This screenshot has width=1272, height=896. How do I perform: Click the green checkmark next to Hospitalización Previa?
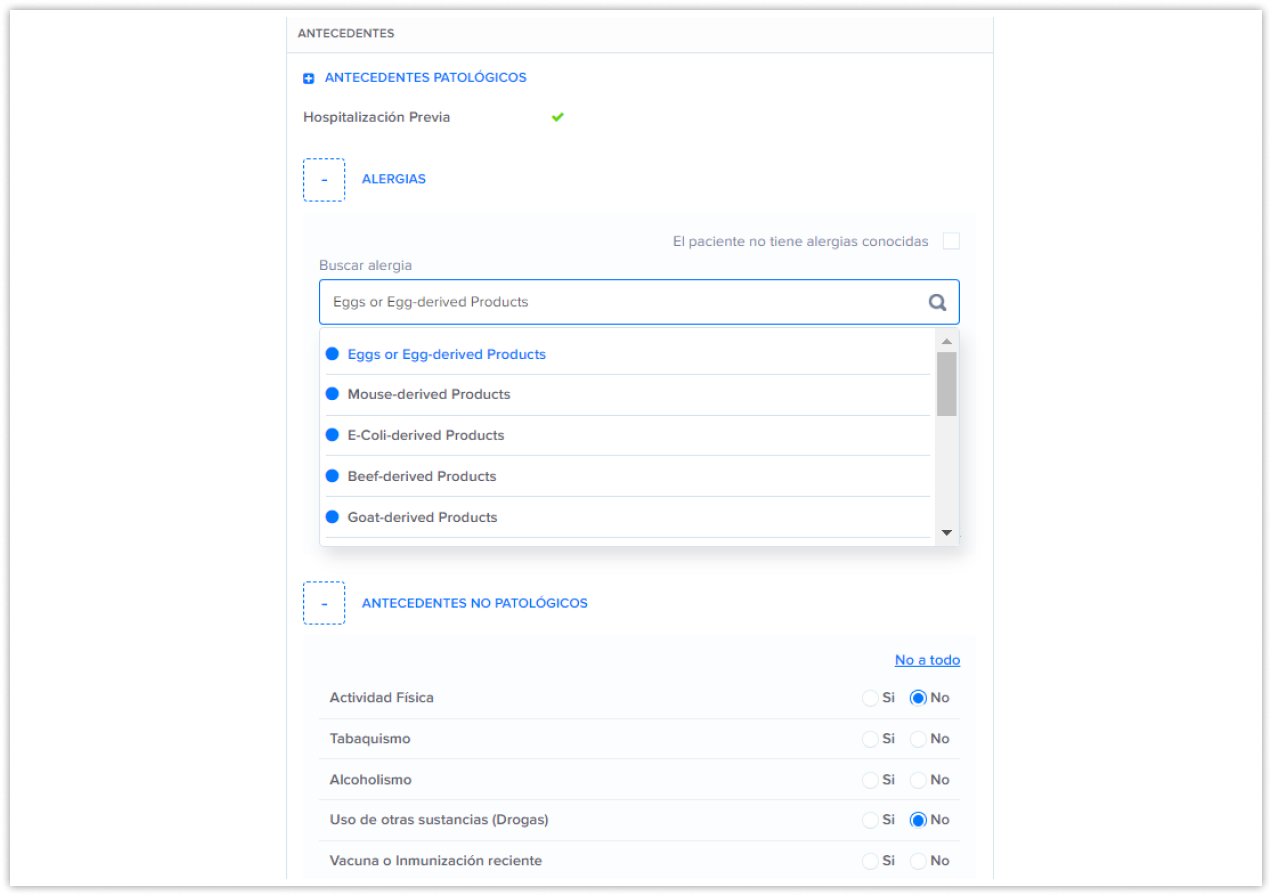pyautogui.click(x=558, y=117)
